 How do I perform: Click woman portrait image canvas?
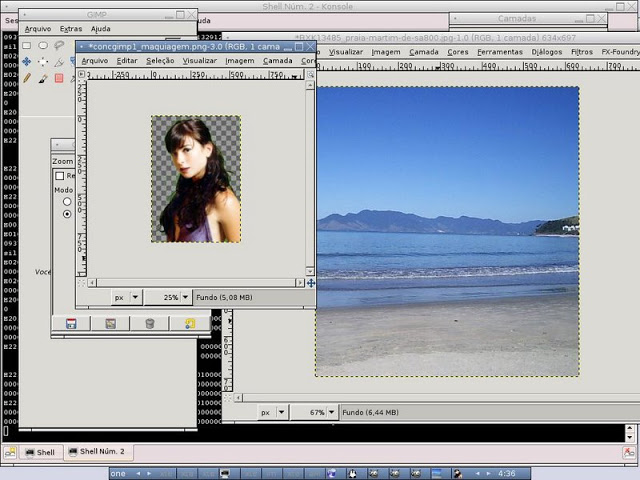[x=196, y=179]
